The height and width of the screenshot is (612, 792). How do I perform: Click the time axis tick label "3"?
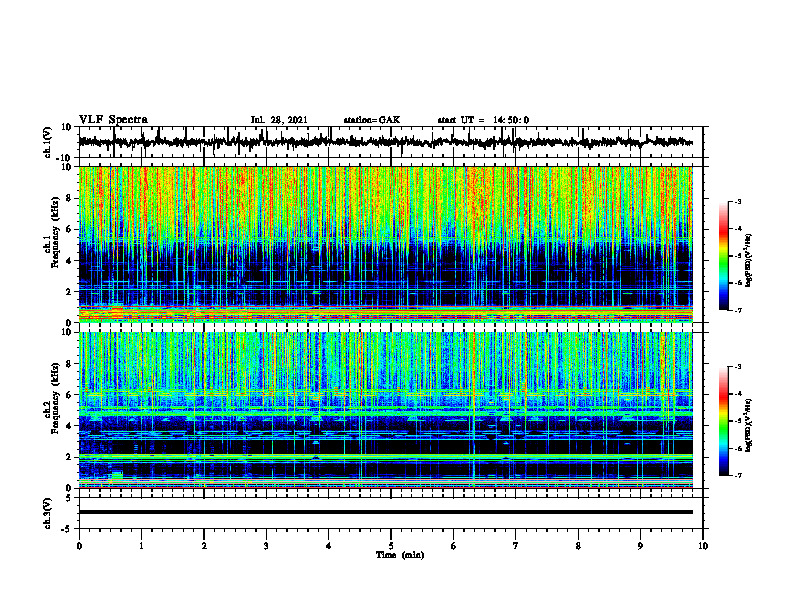click(266, 546)
